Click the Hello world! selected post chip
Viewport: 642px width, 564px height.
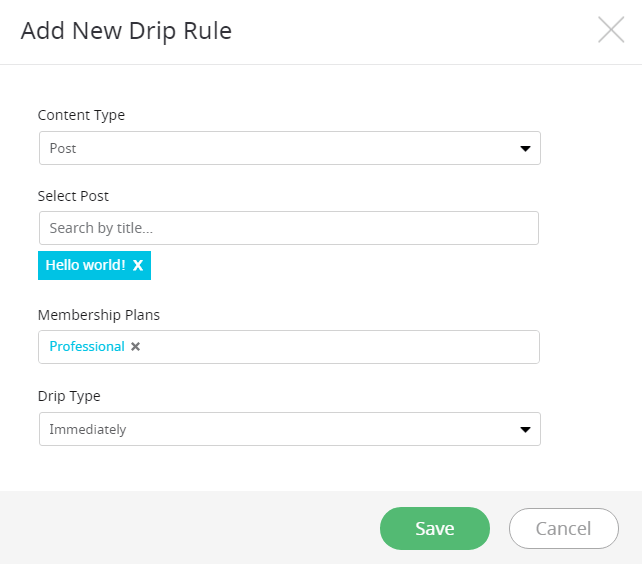(94, 265)
